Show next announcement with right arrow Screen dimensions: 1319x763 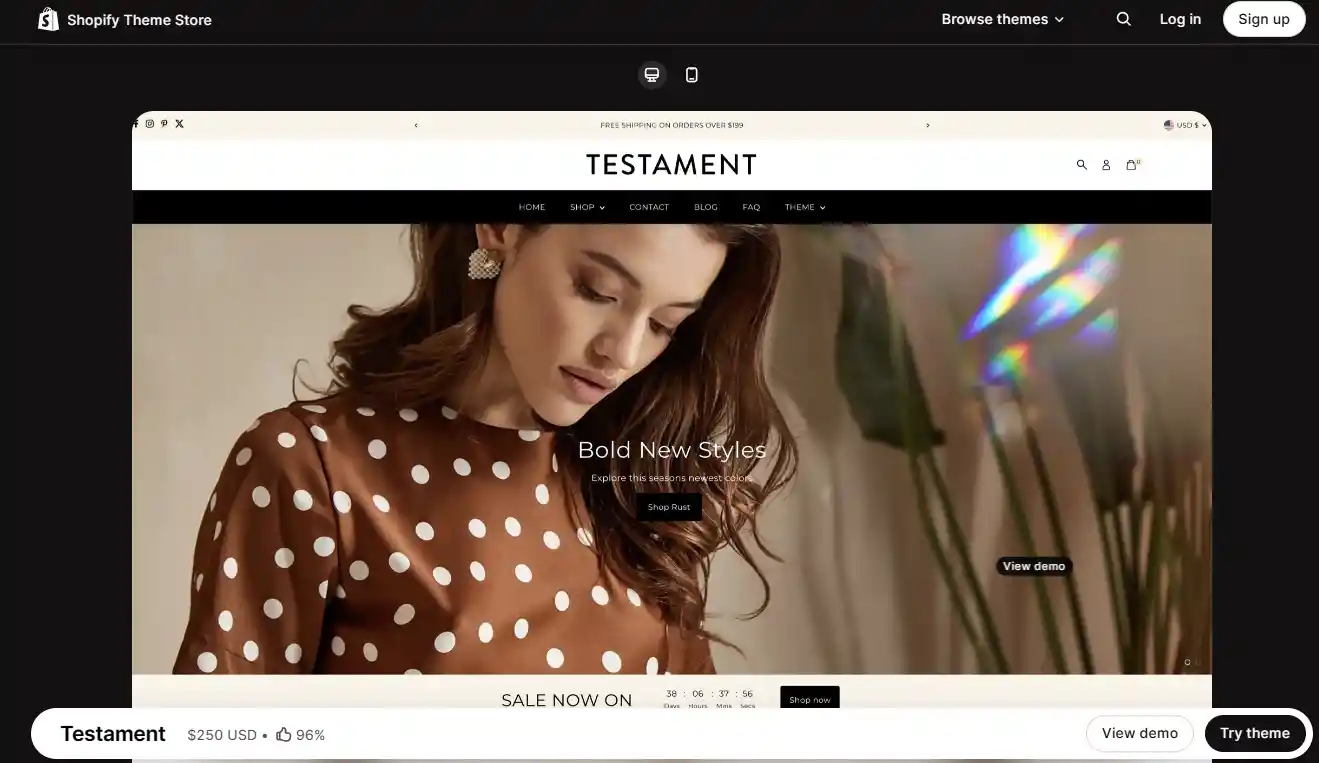pyautogui.click(x=927, y=125)
